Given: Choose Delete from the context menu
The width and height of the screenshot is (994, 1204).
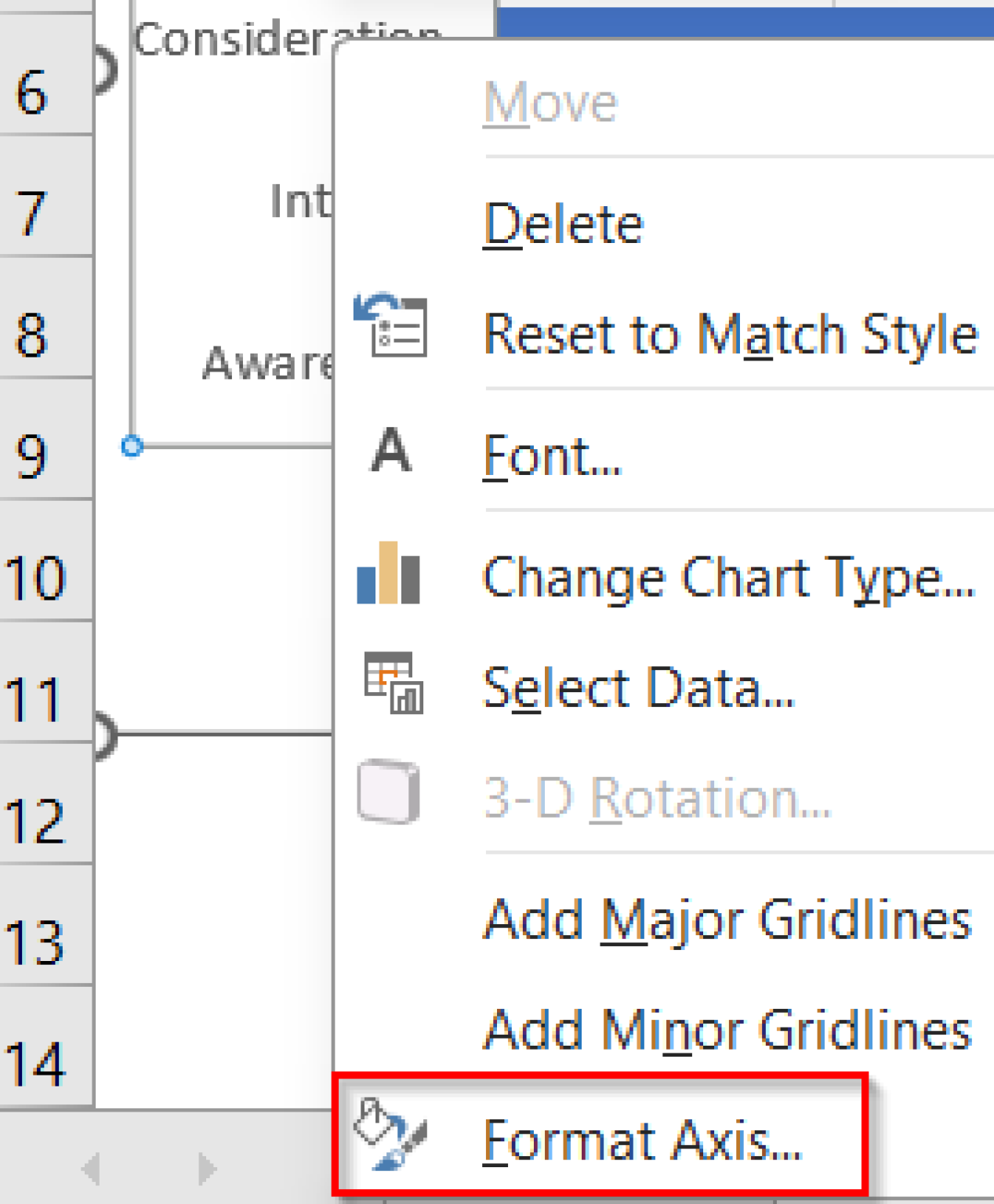Looking at the screenshot, I should click(563, 222).
